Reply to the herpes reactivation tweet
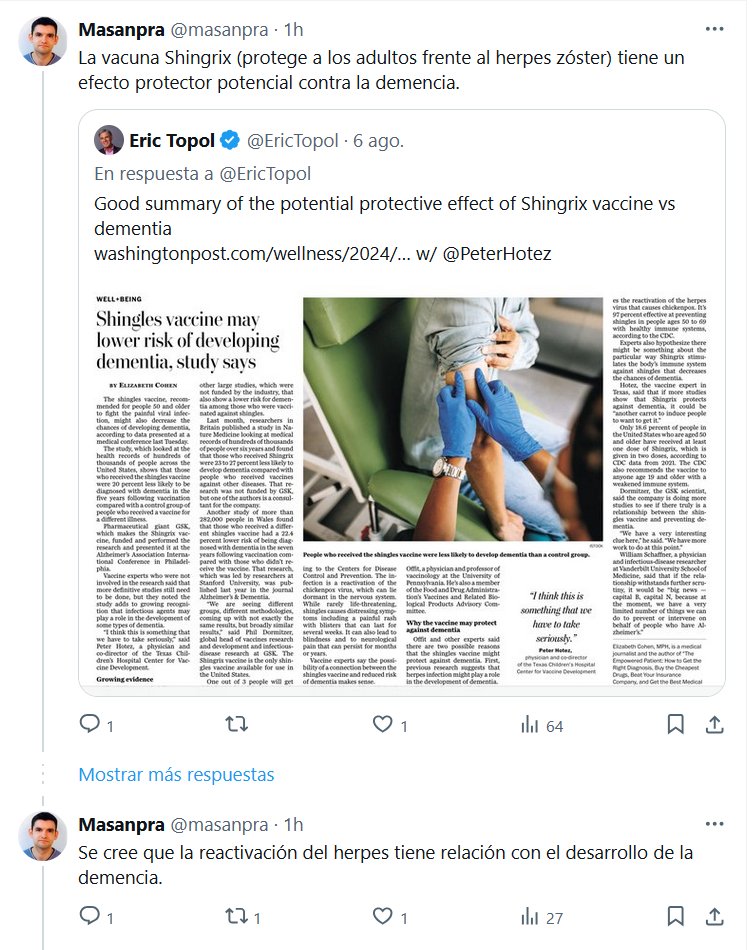Viewport: 756px width, 950px height. (x=90, y=916)
